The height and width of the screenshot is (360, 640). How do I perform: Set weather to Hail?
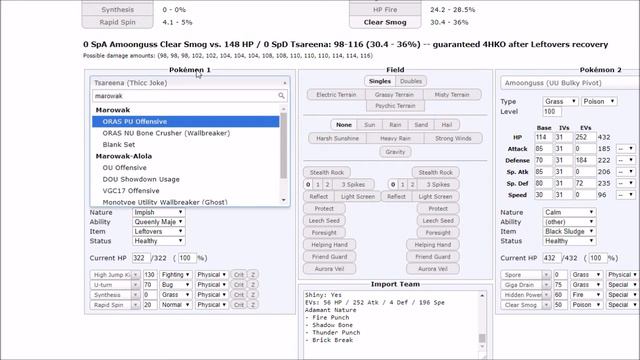tap(447, 125)
